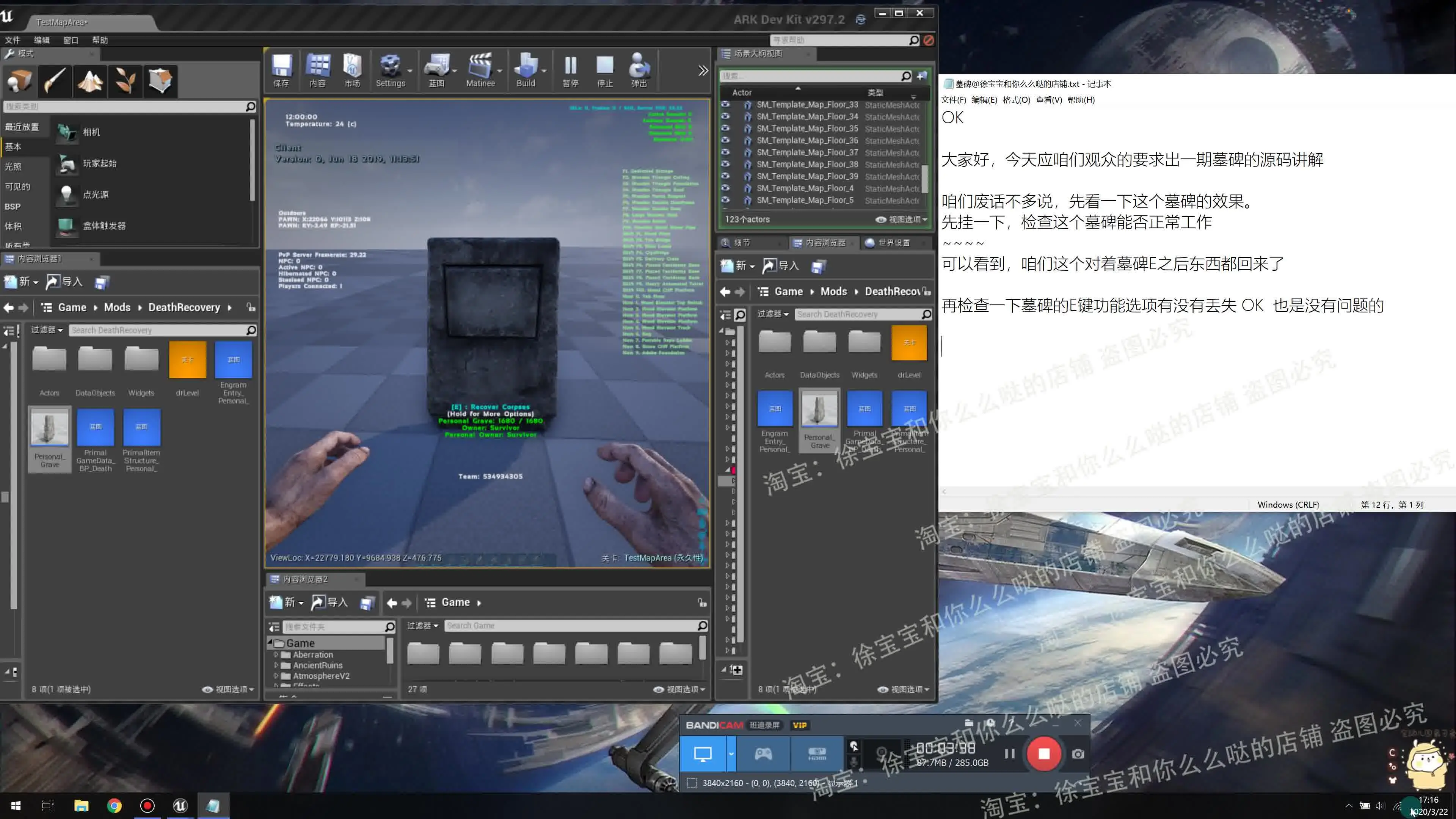The image size is (1456, 819).
Task: Open Chrome from the Windows taskbar
Action: (x=114, y=805)
